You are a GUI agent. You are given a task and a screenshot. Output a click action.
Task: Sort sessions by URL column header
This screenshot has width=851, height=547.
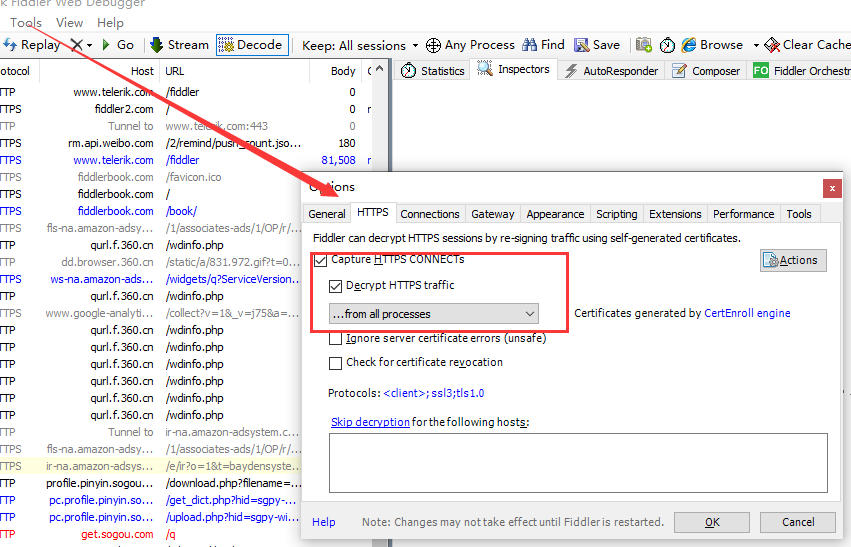click(x=234, y=71)
